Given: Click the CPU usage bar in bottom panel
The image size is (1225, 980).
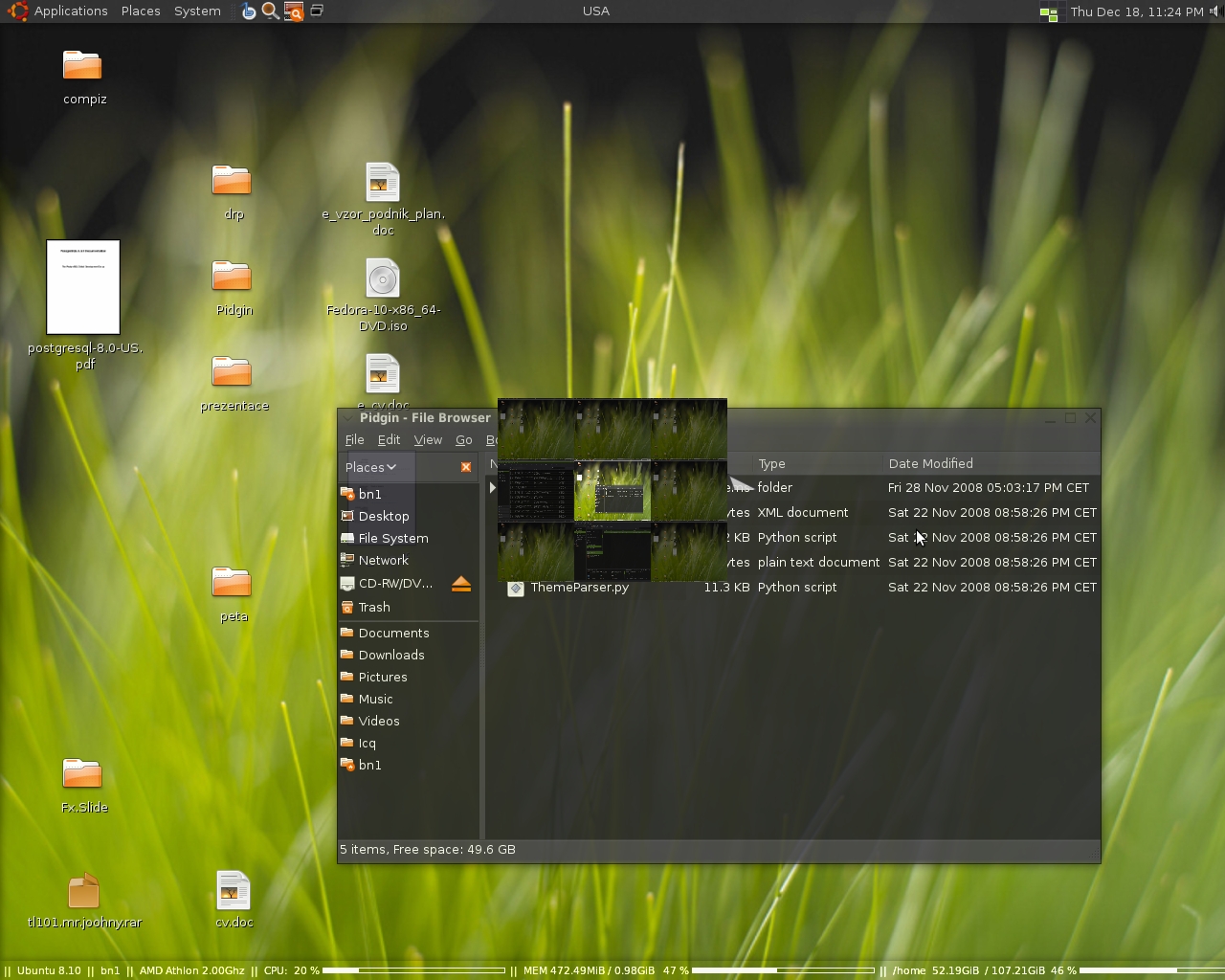Looking at the screenshot, I should click(413, 970).
